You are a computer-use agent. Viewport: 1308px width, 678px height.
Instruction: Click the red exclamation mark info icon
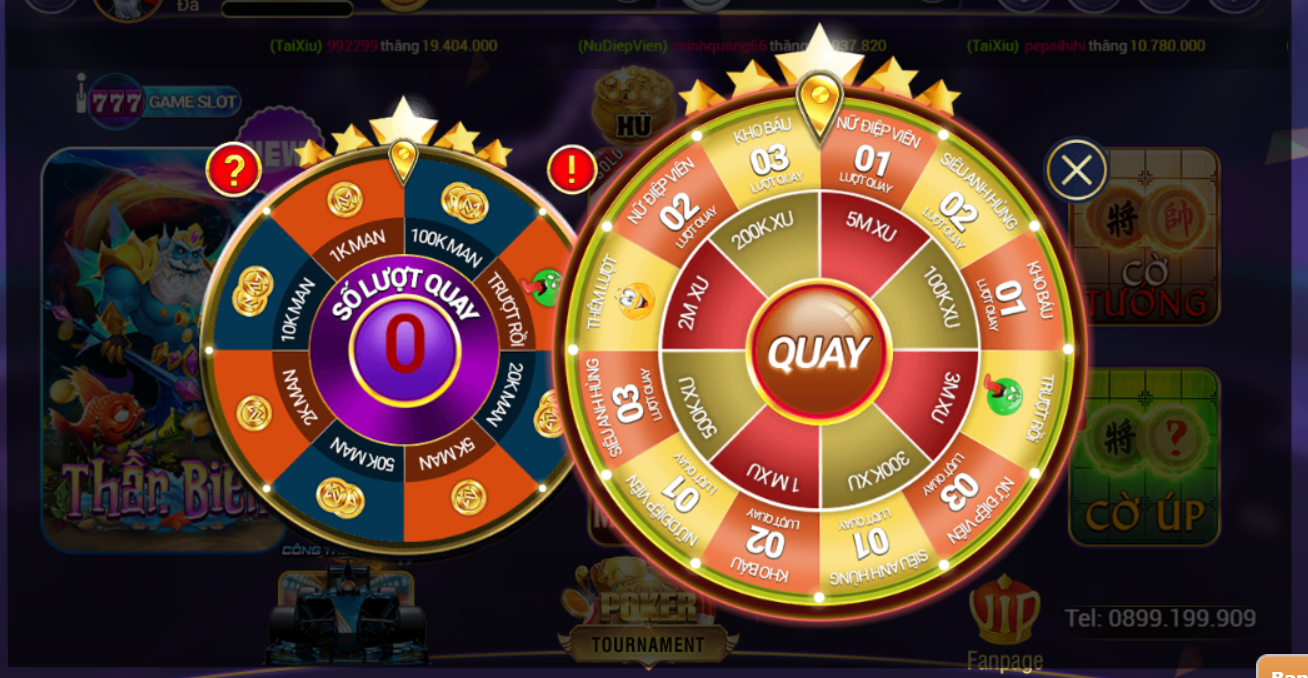coord(573,169)
